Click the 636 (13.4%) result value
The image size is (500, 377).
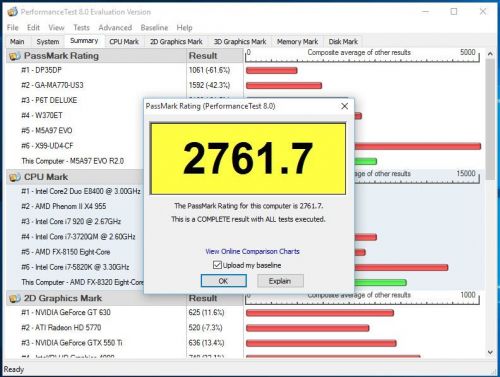(206, 343)
